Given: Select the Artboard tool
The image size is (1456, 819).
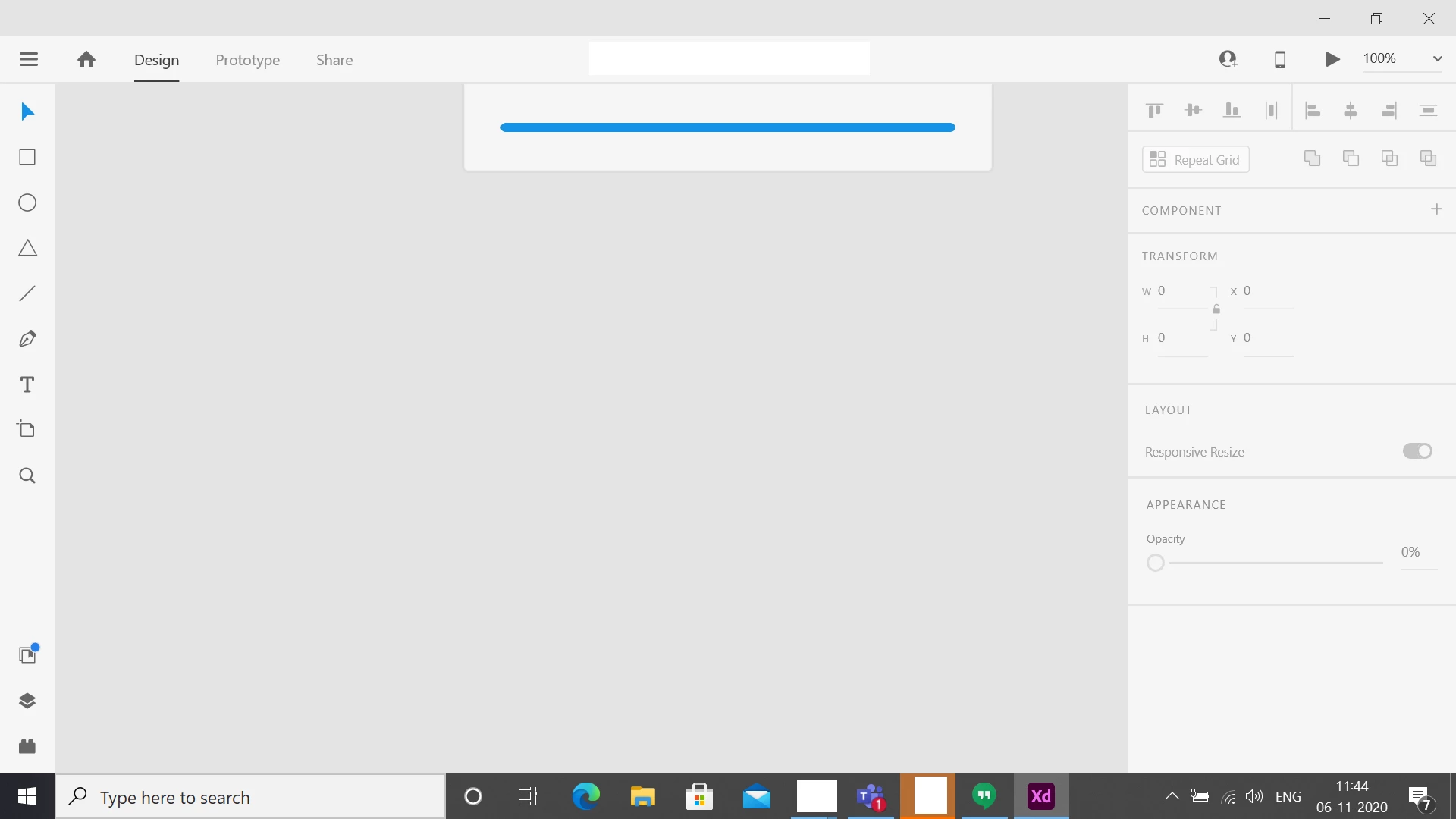Looking at the screenshot, I should (27, 429).
